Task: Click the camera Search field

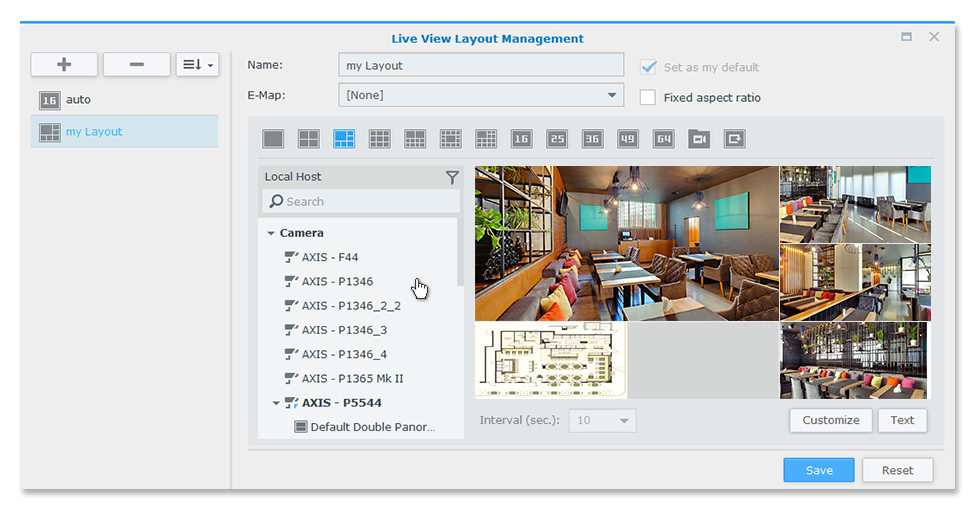Action: click(x=361, y=201)
